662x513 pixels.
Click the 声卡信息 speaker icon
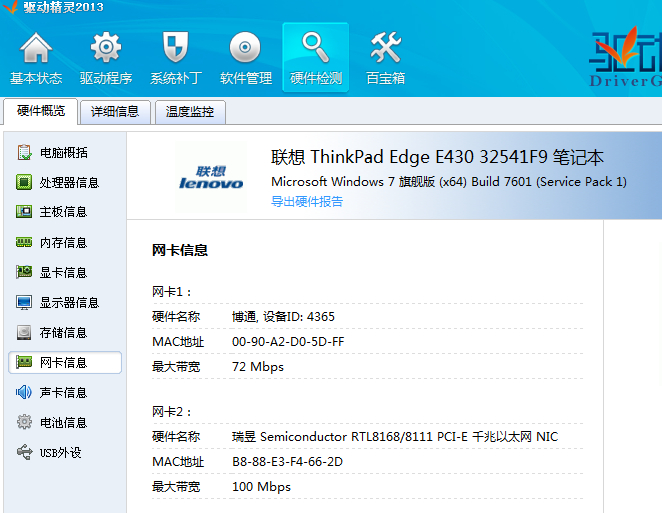click(x=24, y=392)
